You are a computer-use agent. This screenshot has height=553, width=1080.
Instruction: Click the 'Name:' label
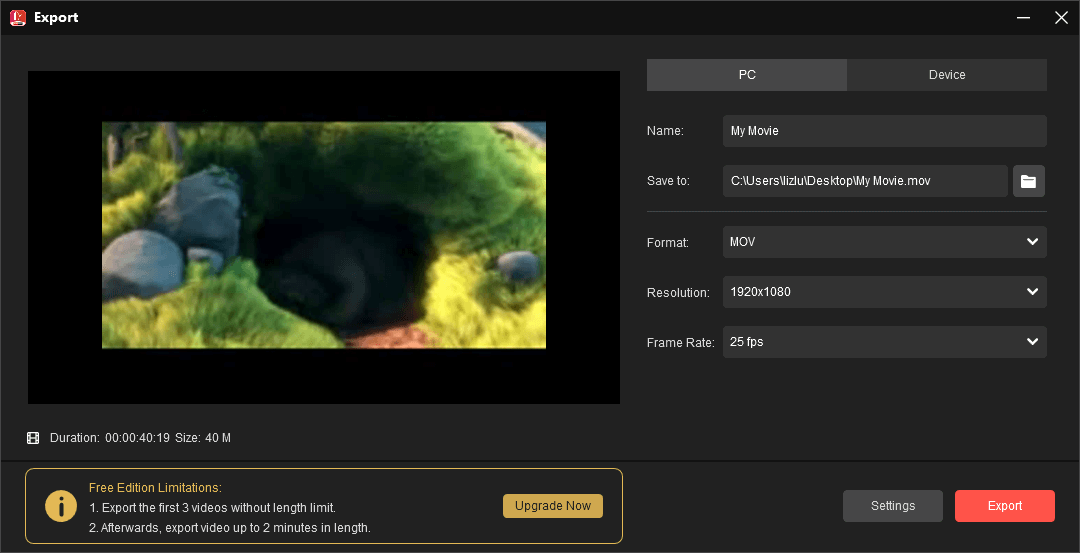[665, 132]
